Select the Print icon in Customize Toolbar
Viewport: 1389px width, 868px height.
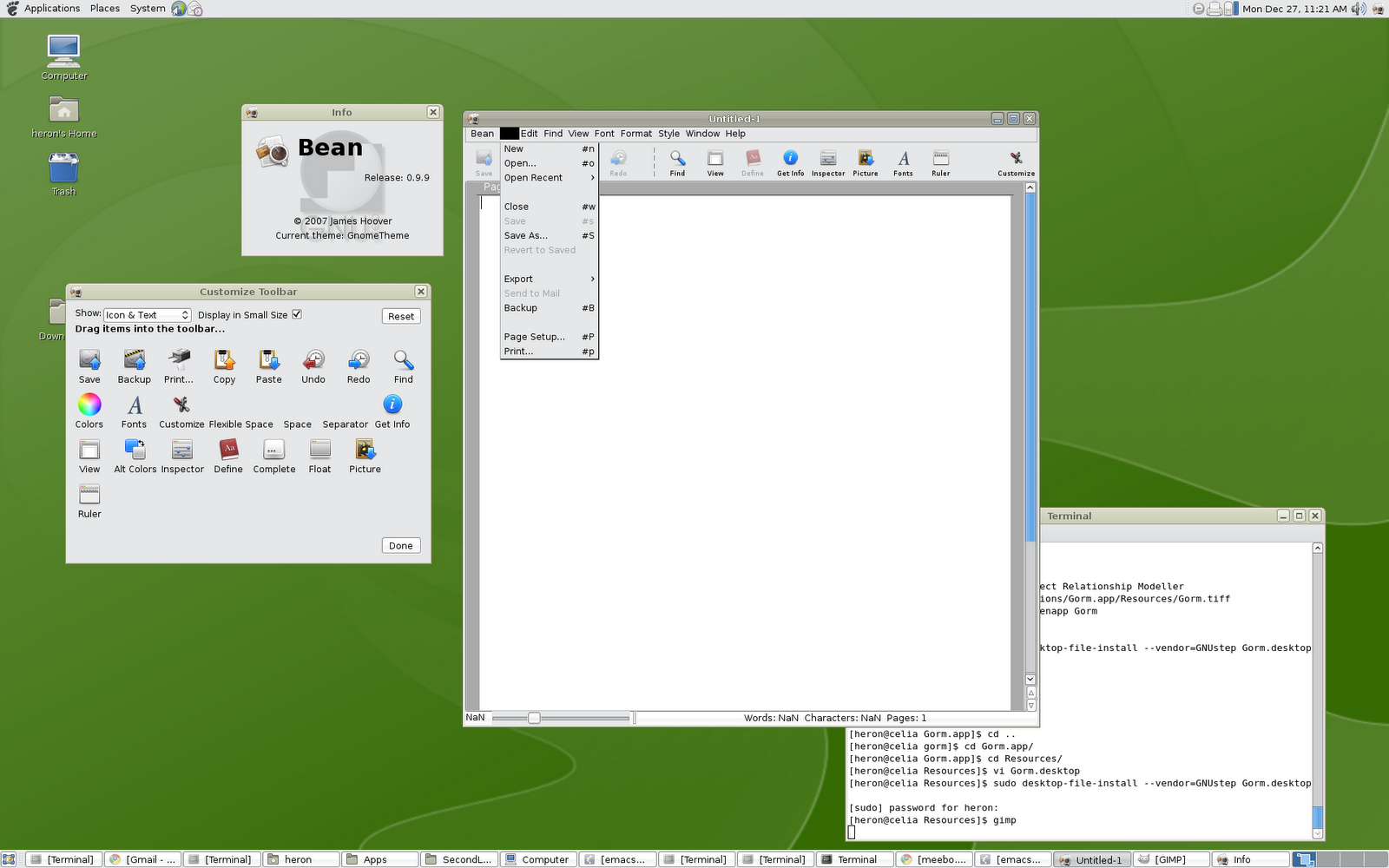point(179,359)
